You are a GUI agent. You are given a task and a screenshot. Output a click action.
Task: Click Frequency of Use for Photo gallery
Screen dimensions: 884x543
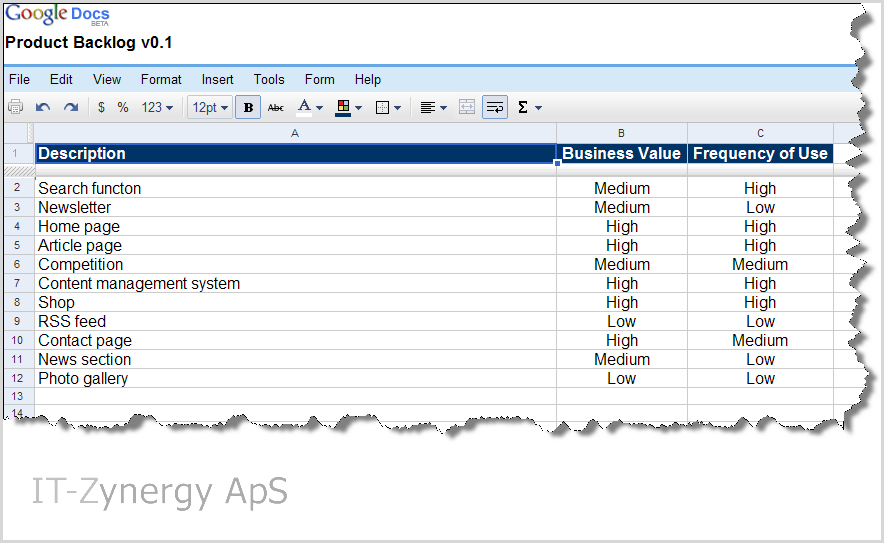[760, 378]
